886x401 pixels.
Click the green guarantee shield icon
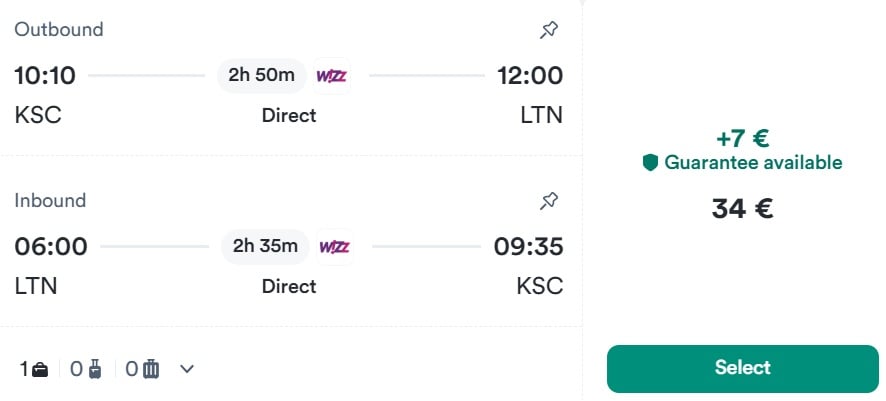click(650, 163)
